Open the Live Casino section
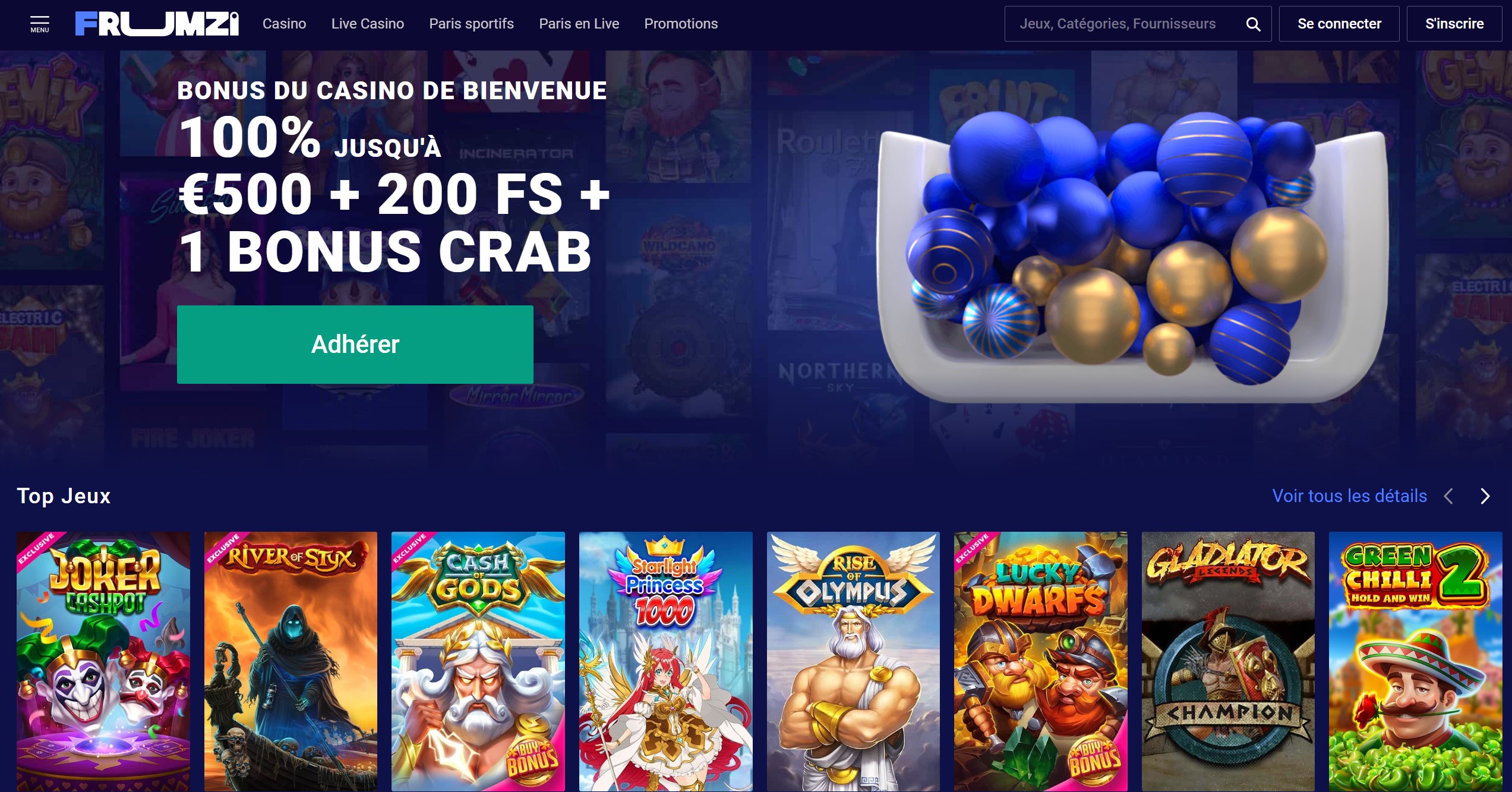This screenshot has width=1512, height=792. (x=367, y=24)
